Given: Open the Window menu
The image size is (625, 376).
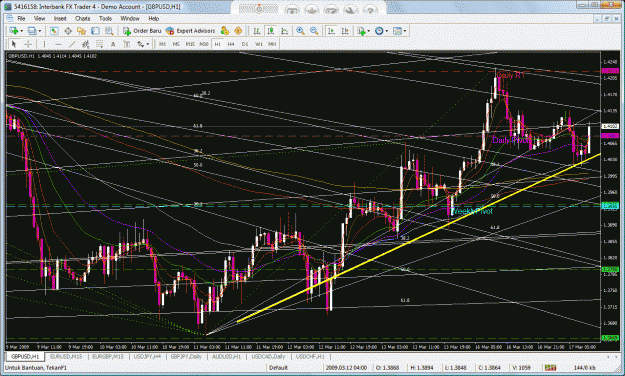Looking at the screenshot, I should (x=130, y=18).
